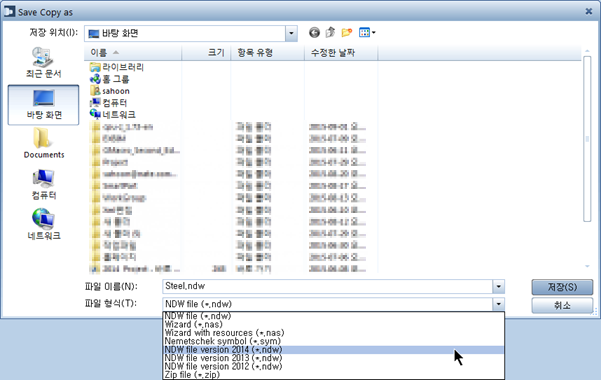
Task: Choose NDW file version 2014 option
Action: [x=333, y=350]
